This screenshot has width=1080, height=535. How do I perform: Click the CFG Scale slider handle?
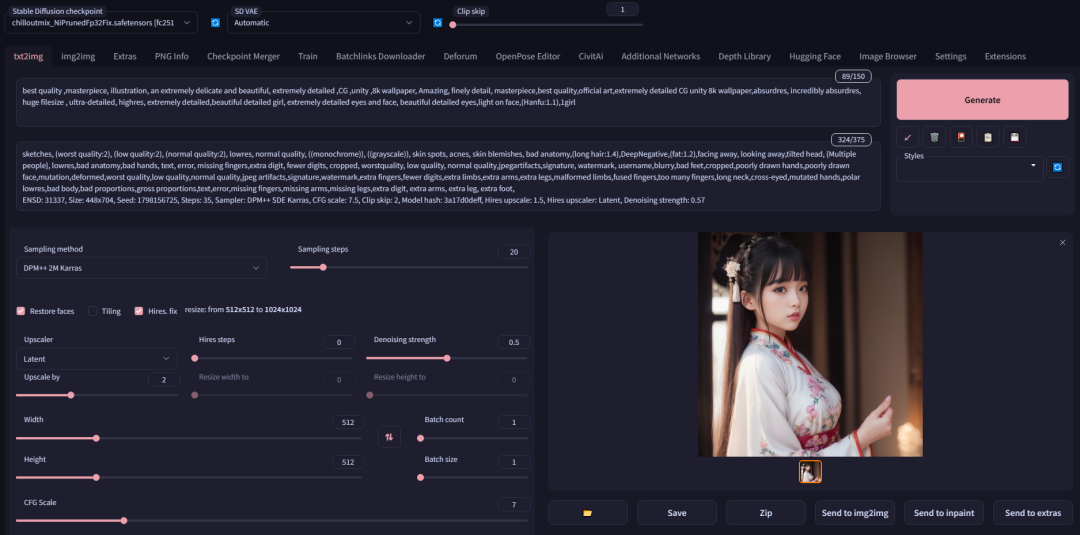[x=124, y=520]
